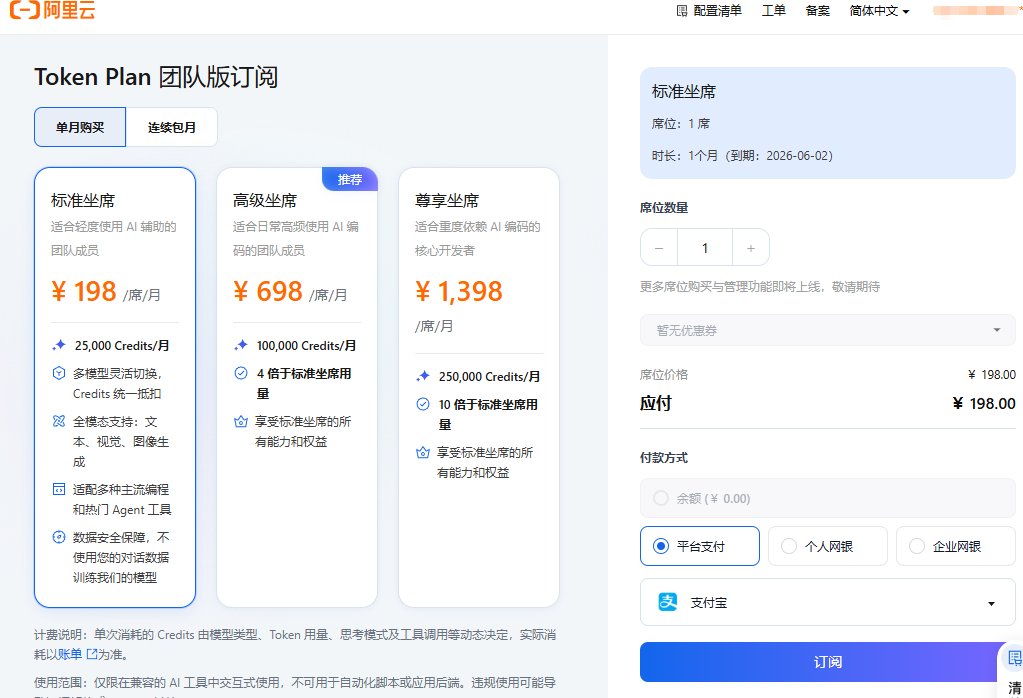Image resolution: width=1023 pixels, height=698 pixels.
Task: Click the 付款方式 heading
Action: [x=664, y=458]
